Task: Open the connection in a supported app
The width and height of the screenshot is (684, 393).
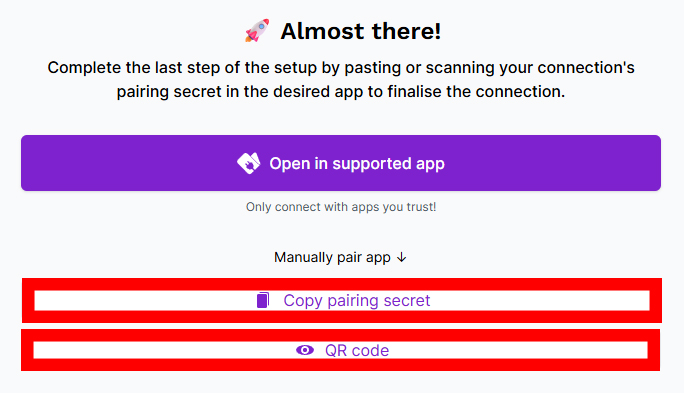Action: click(341, 163)
